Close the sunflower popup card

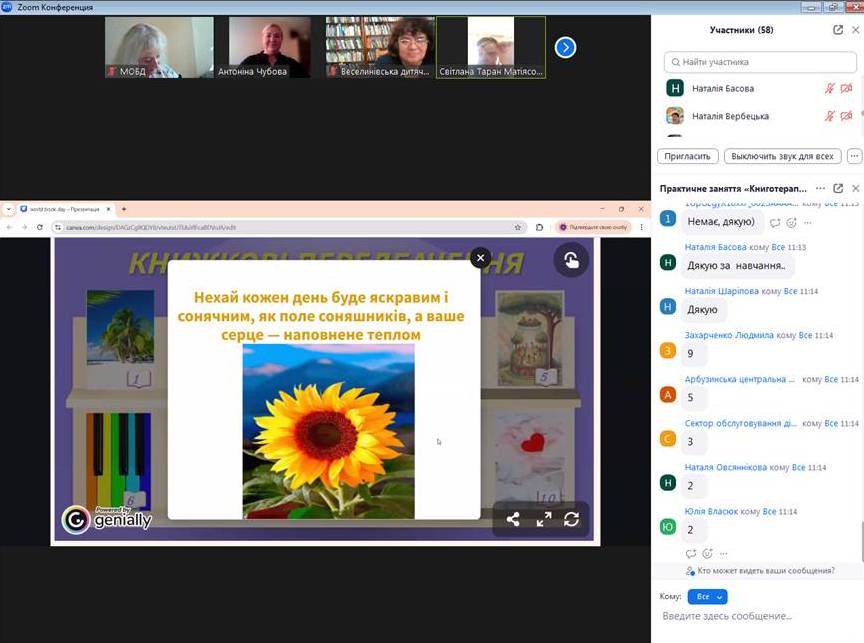click(480, 257)
